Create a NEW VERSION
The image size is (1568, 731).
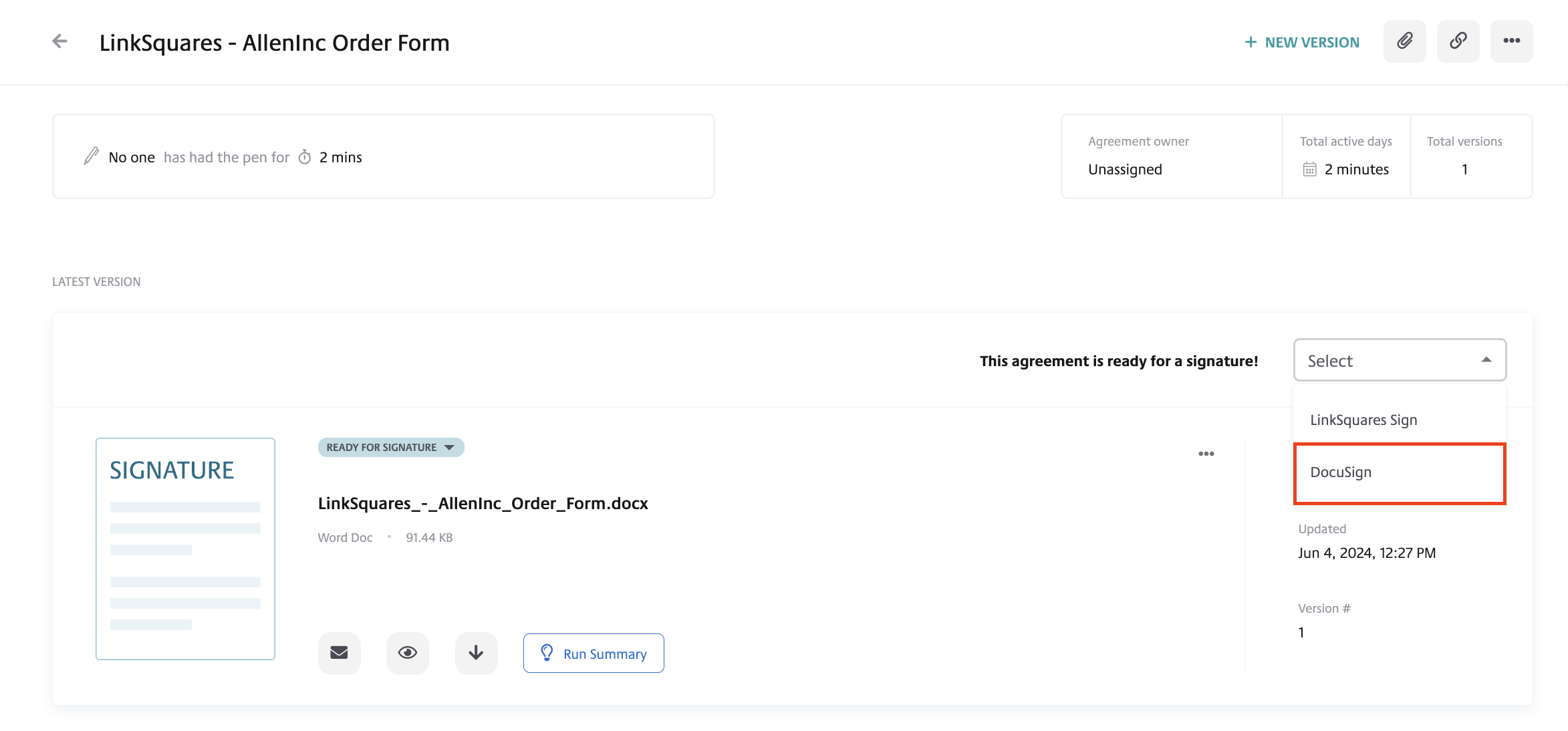(x=1301, y=42)
